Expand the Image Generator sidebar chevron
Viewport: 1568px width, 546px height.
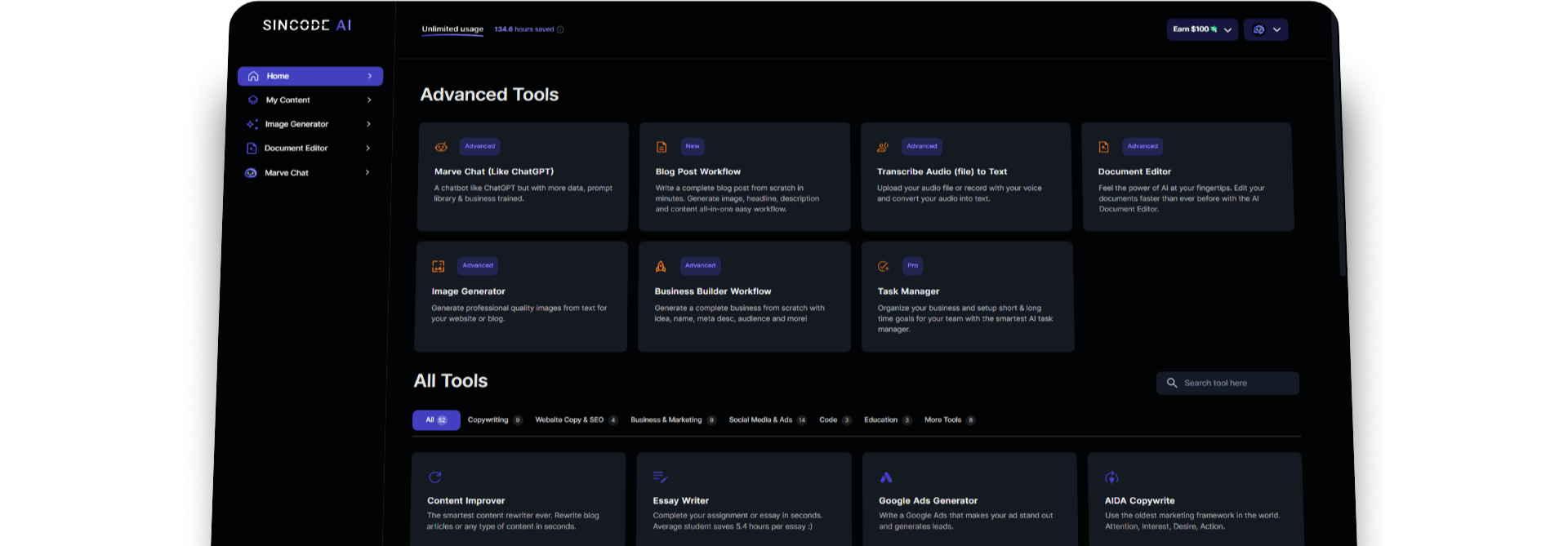tap(369, 124)
